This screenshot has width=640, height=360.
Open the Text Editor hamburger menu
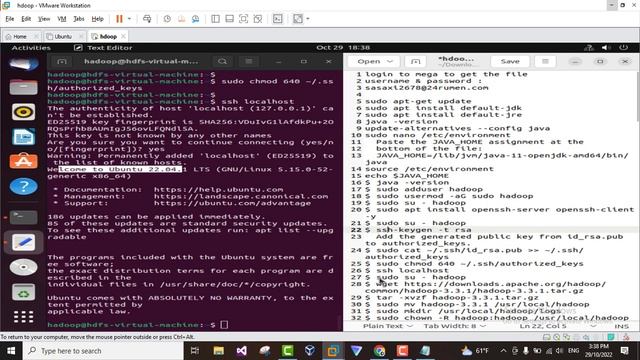[x=545, y=61]
